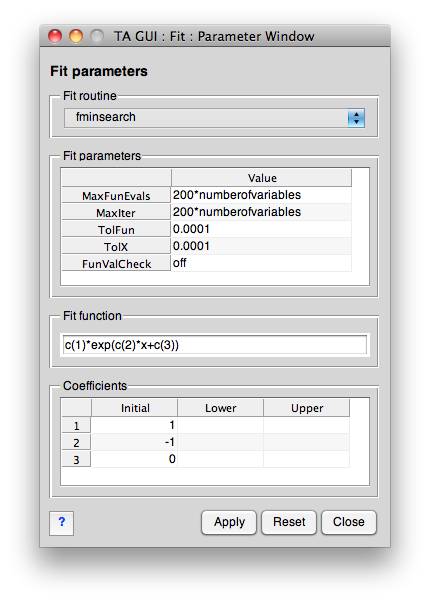Select Initial value cell for coefficient 2

pos(134,442)
